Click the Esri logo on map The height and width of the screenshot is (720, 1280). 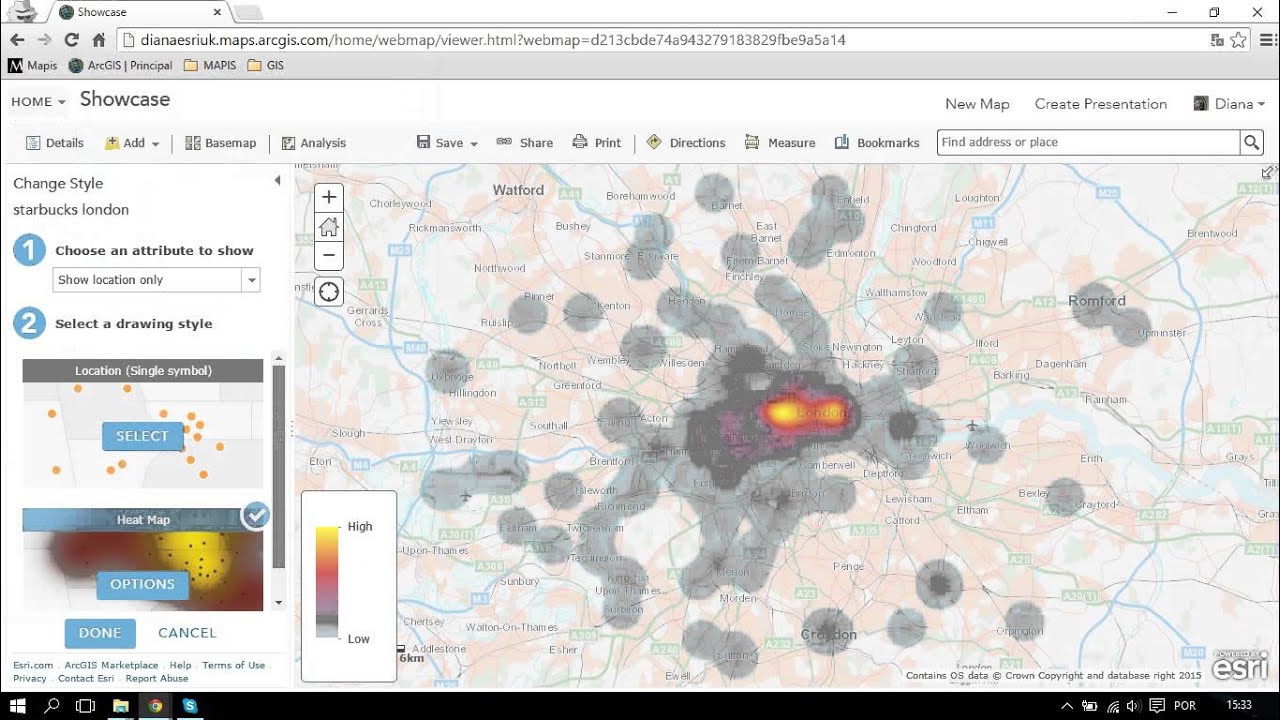pos(1240,665)
